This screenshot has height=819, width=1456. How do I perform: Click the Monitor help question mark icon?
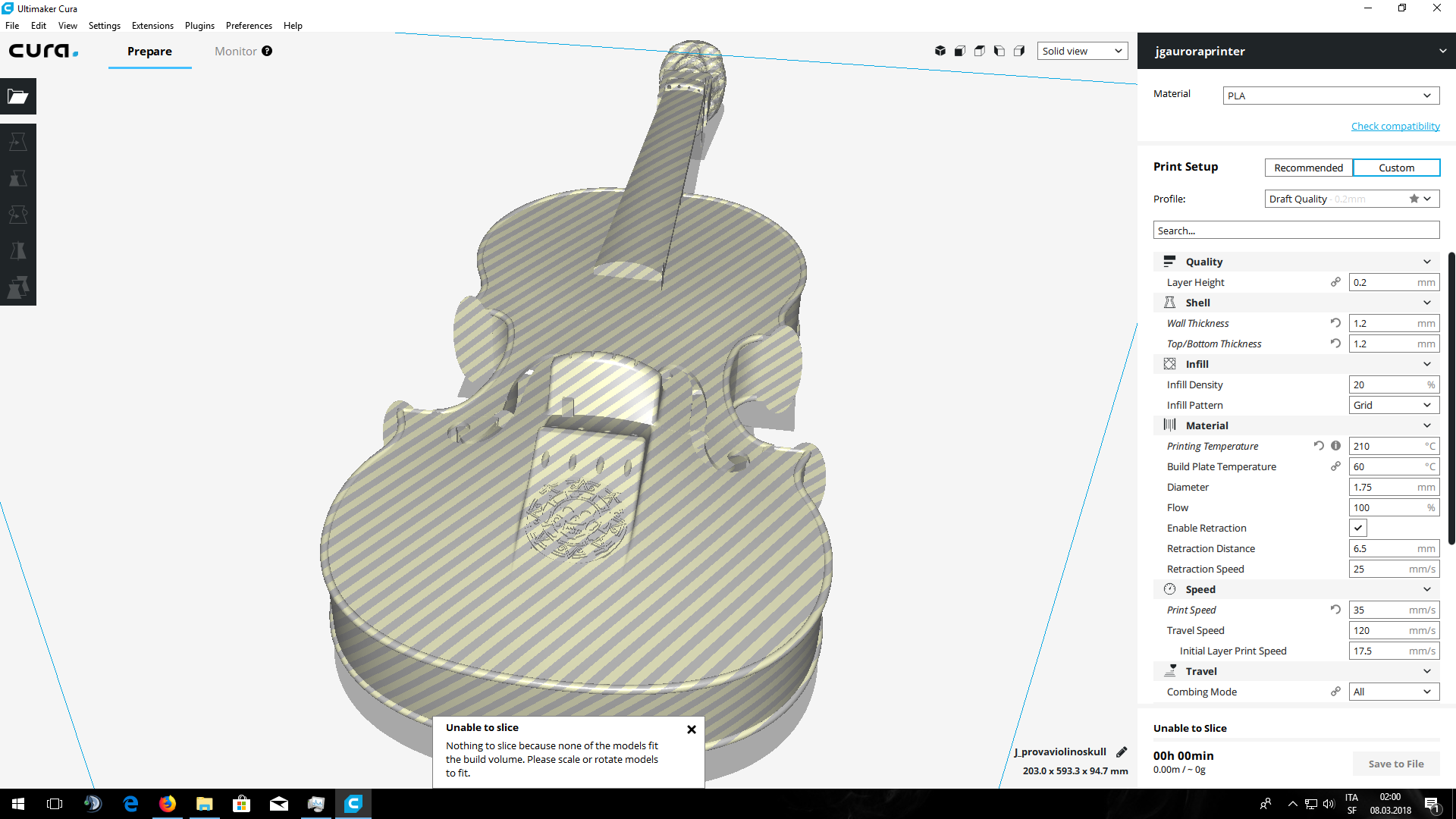coord(267,51)
